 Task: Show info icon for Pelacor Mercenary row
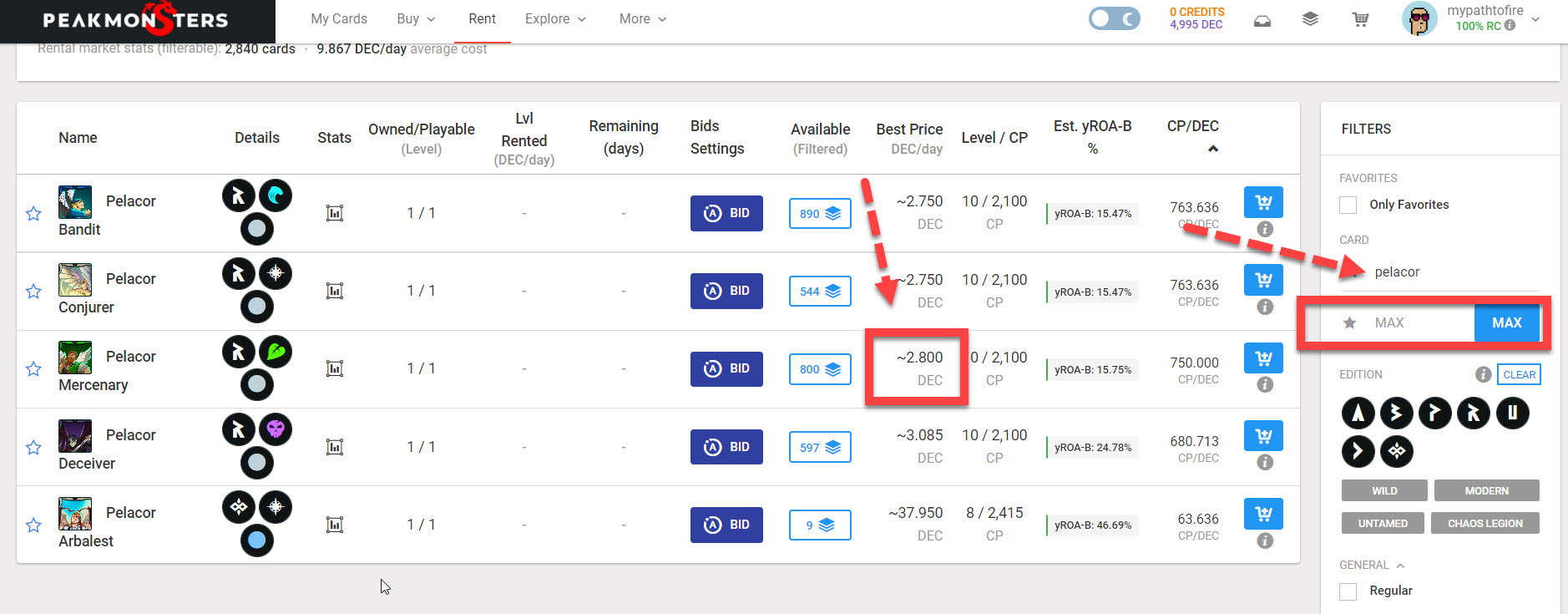point(1265,384)
